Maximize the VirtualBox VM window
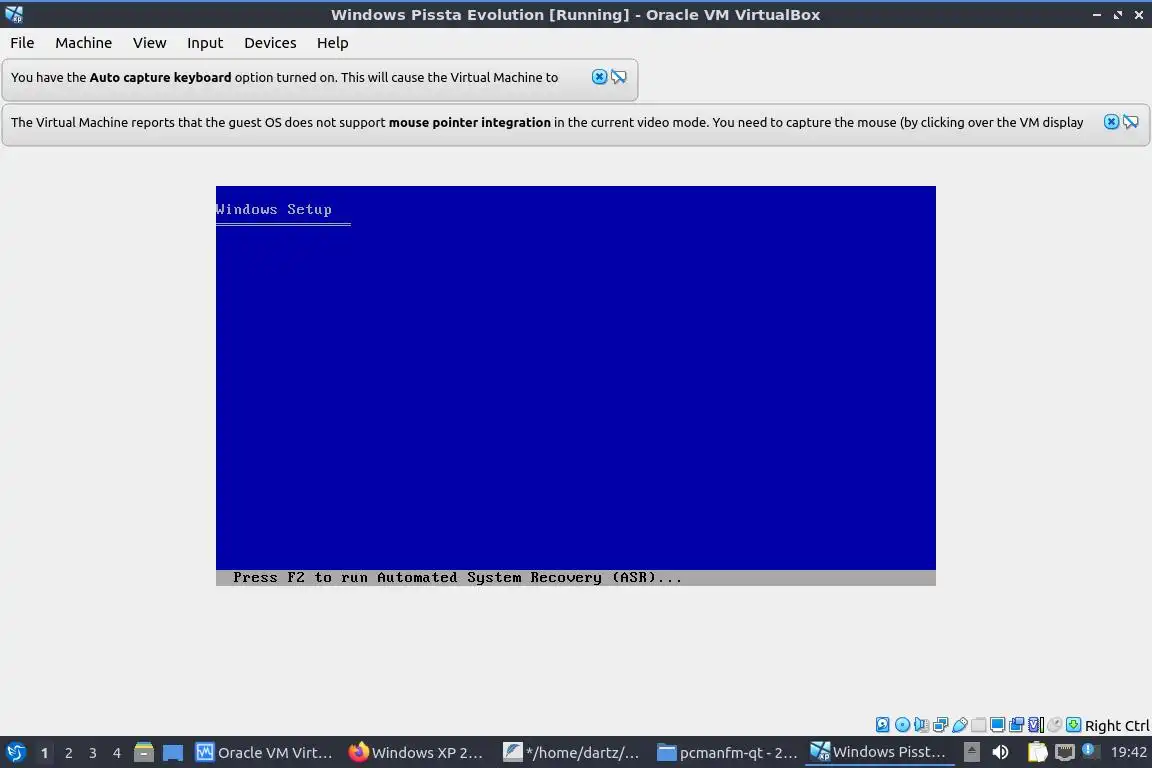This screenshot has width=1152, height=768. click(x=1117, y=15)
